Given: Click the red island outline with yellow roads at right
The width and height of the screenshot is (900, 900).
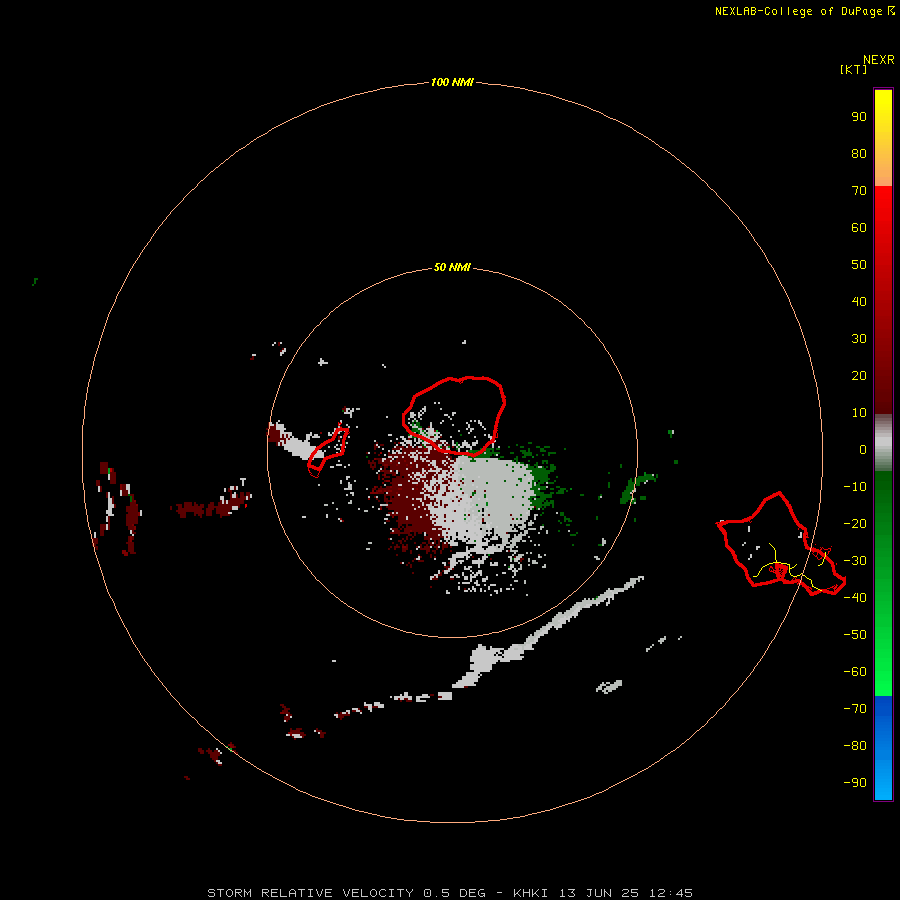Looking at the screenshot, I should click(x=781, y=544).
